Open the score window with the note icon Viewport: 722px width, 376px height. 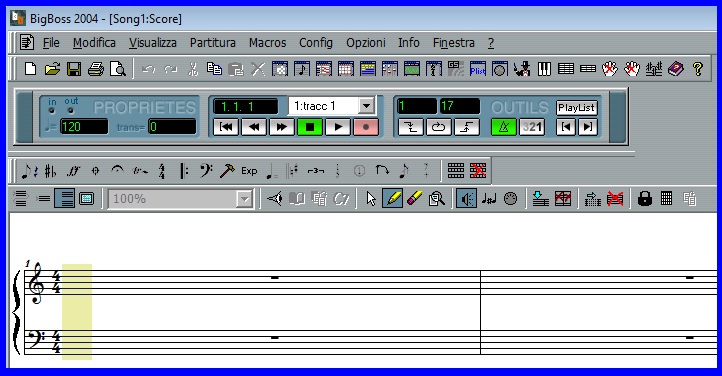click(x=302, y=69)
